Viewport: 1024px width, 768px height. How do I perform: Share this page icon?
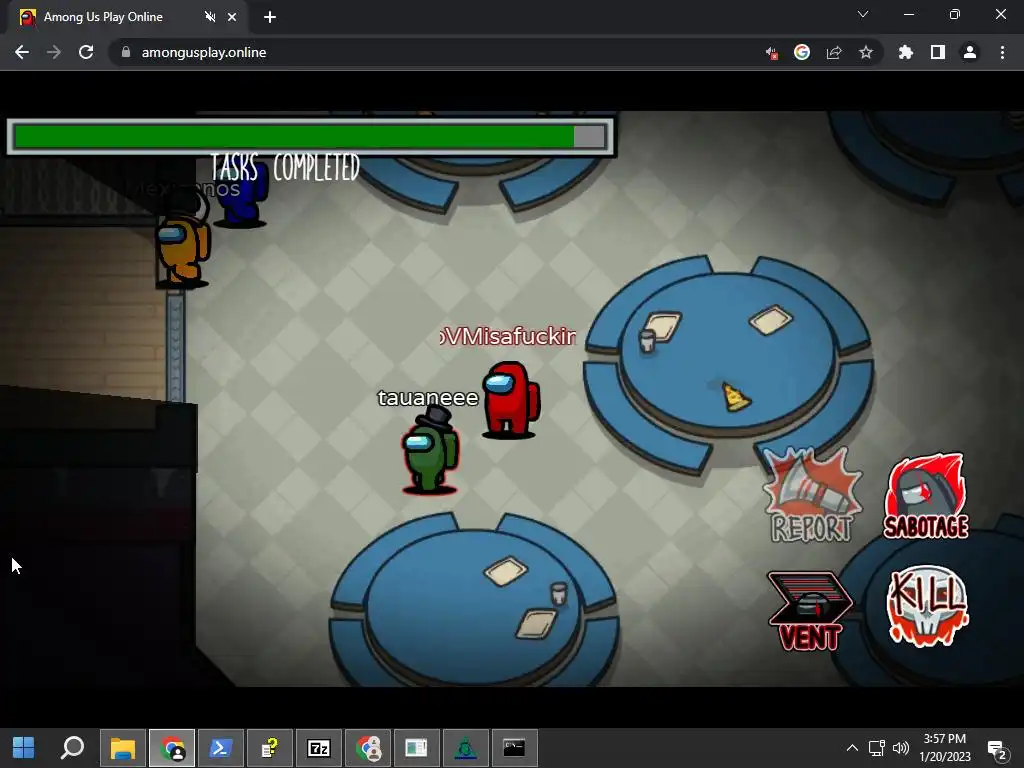[x=834, y=52]
